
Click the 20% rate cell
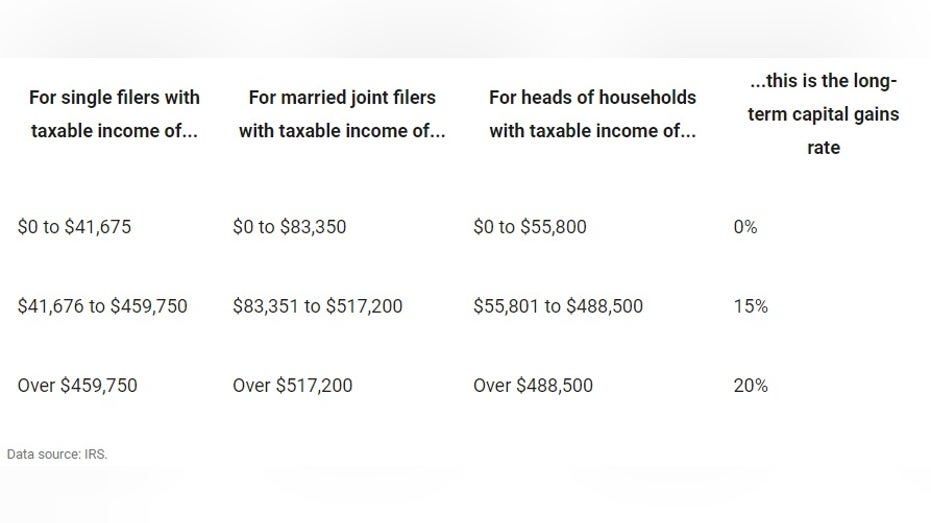pos(750,386)
